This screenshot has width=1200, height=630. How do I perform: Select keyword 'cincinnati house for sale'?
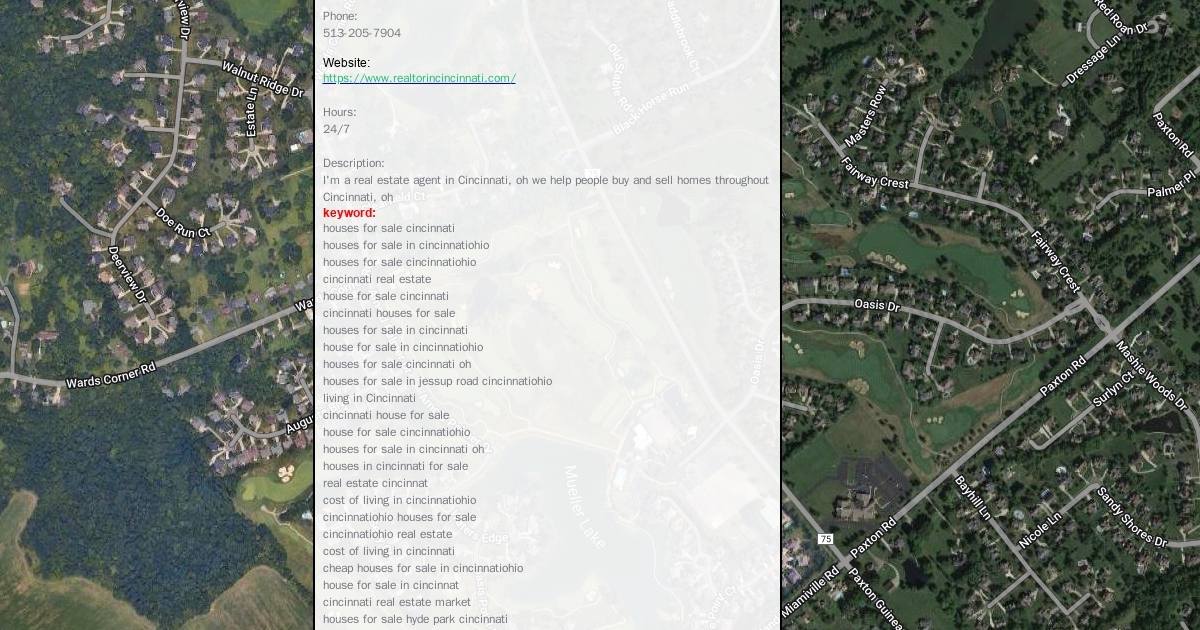386,415
